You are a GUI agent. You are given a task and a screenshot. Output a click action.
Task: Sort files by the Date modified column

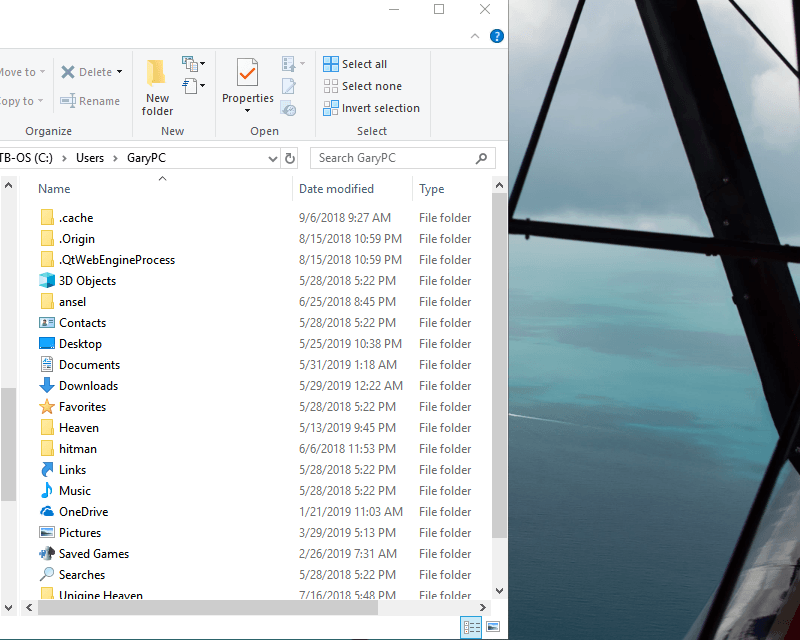(335, 188)
